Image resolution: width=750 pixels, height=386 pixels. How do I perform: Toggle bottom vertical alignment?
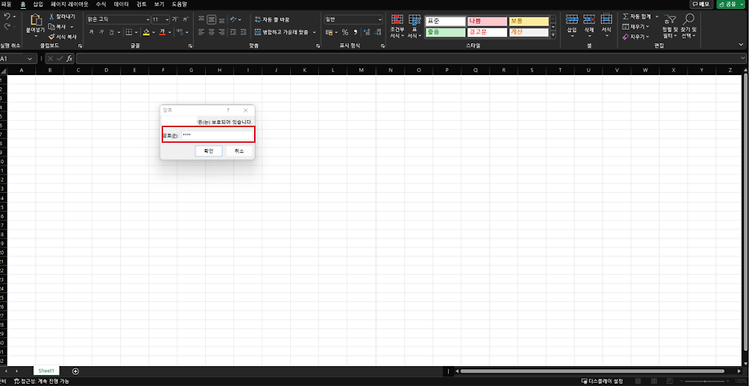(221, 20)
